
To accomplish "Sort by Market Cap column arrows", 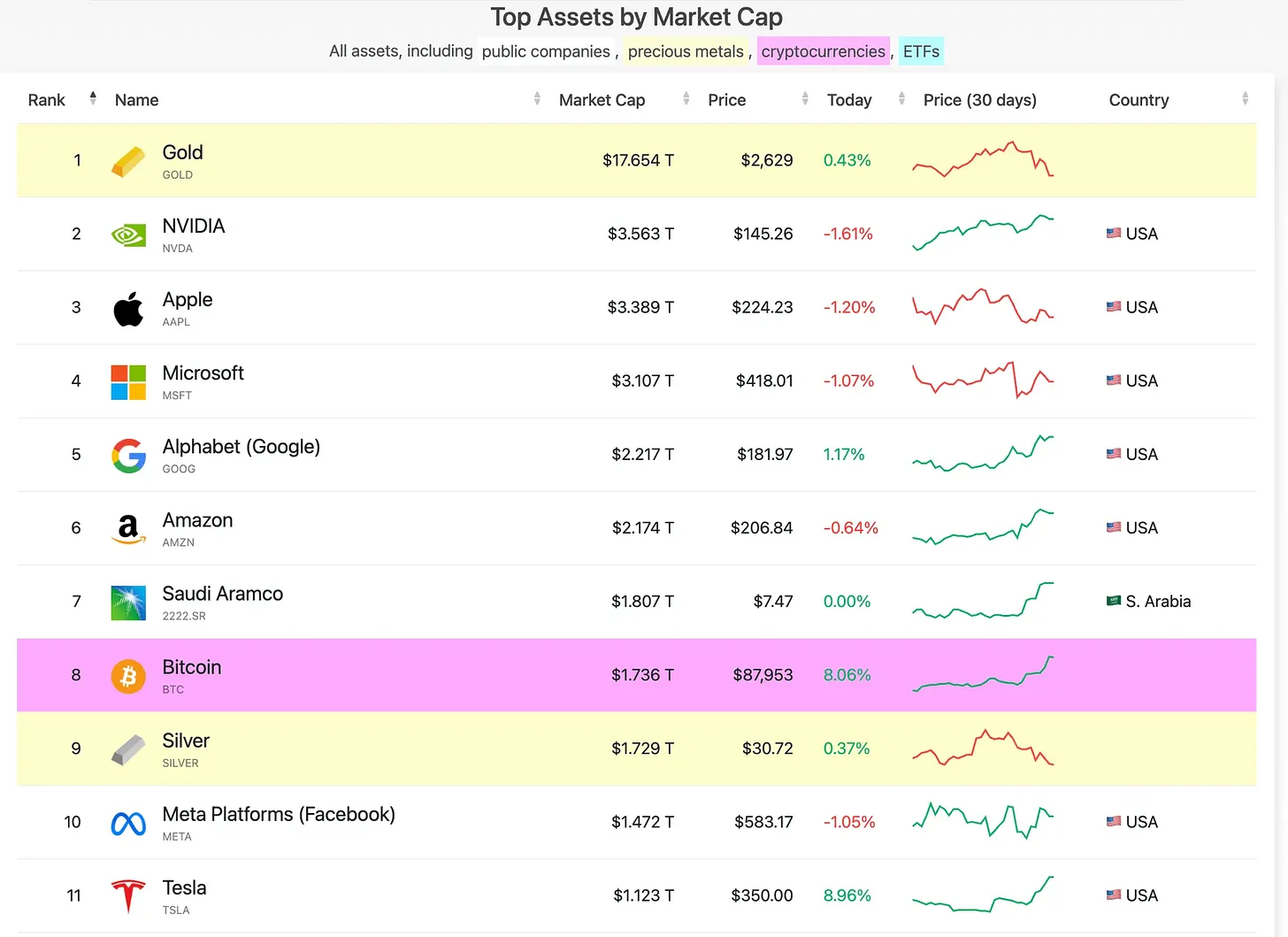I will coord(686,99).
